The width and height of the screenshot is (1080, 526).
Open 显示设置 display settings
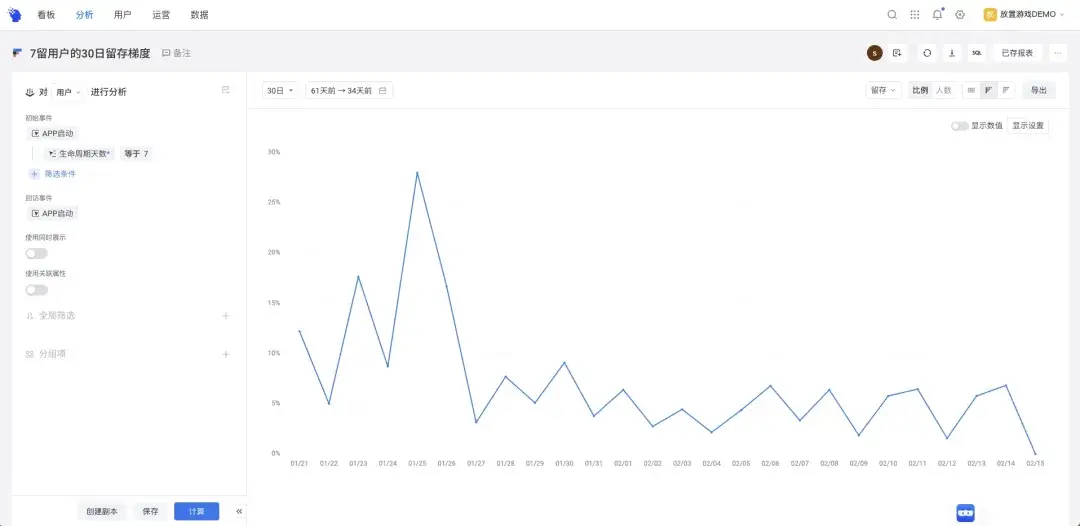pos(1028,126)
